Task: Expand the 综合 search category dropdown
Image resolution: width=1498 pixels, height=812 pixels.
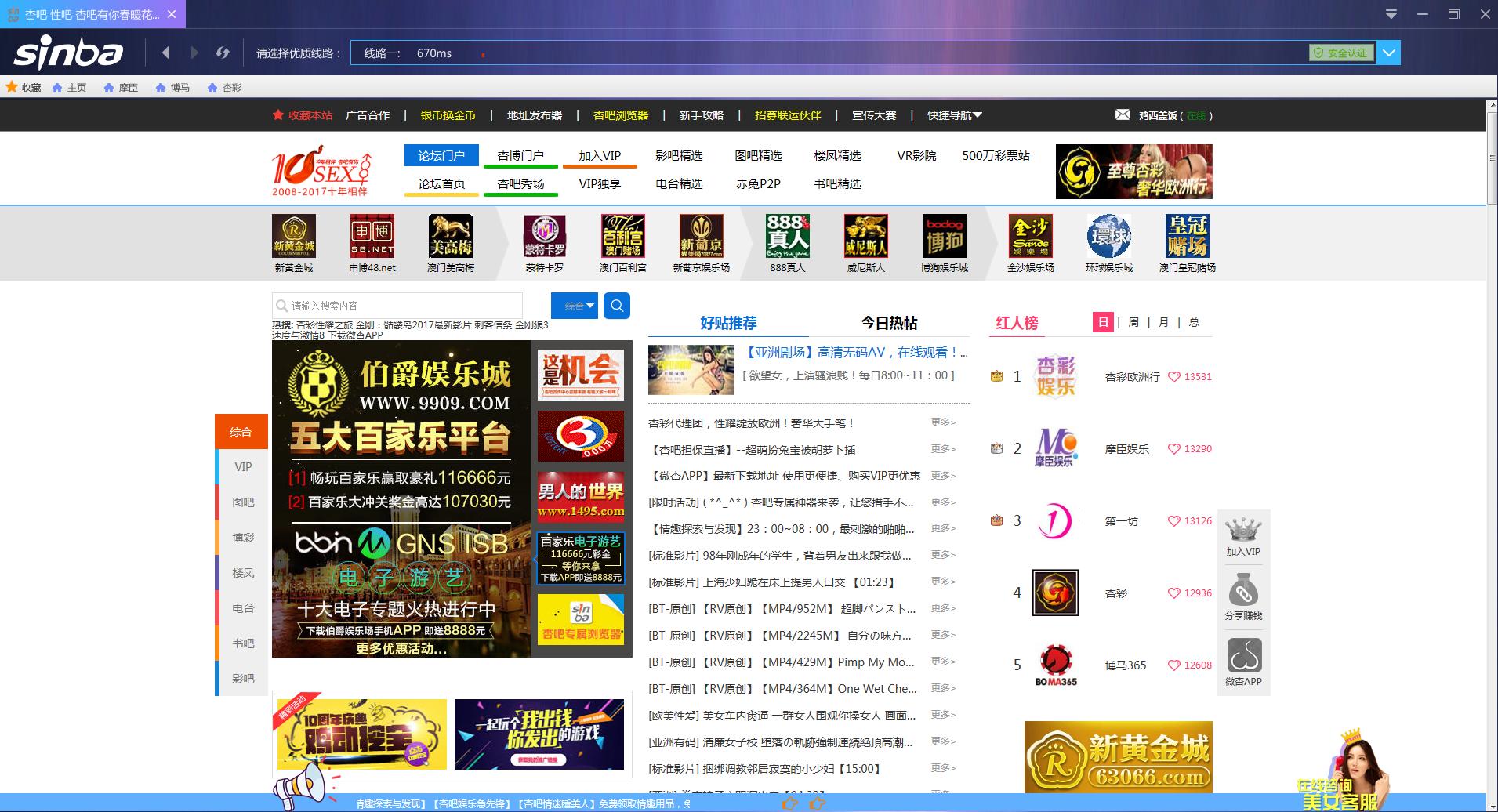Action: tap(575, 306)
